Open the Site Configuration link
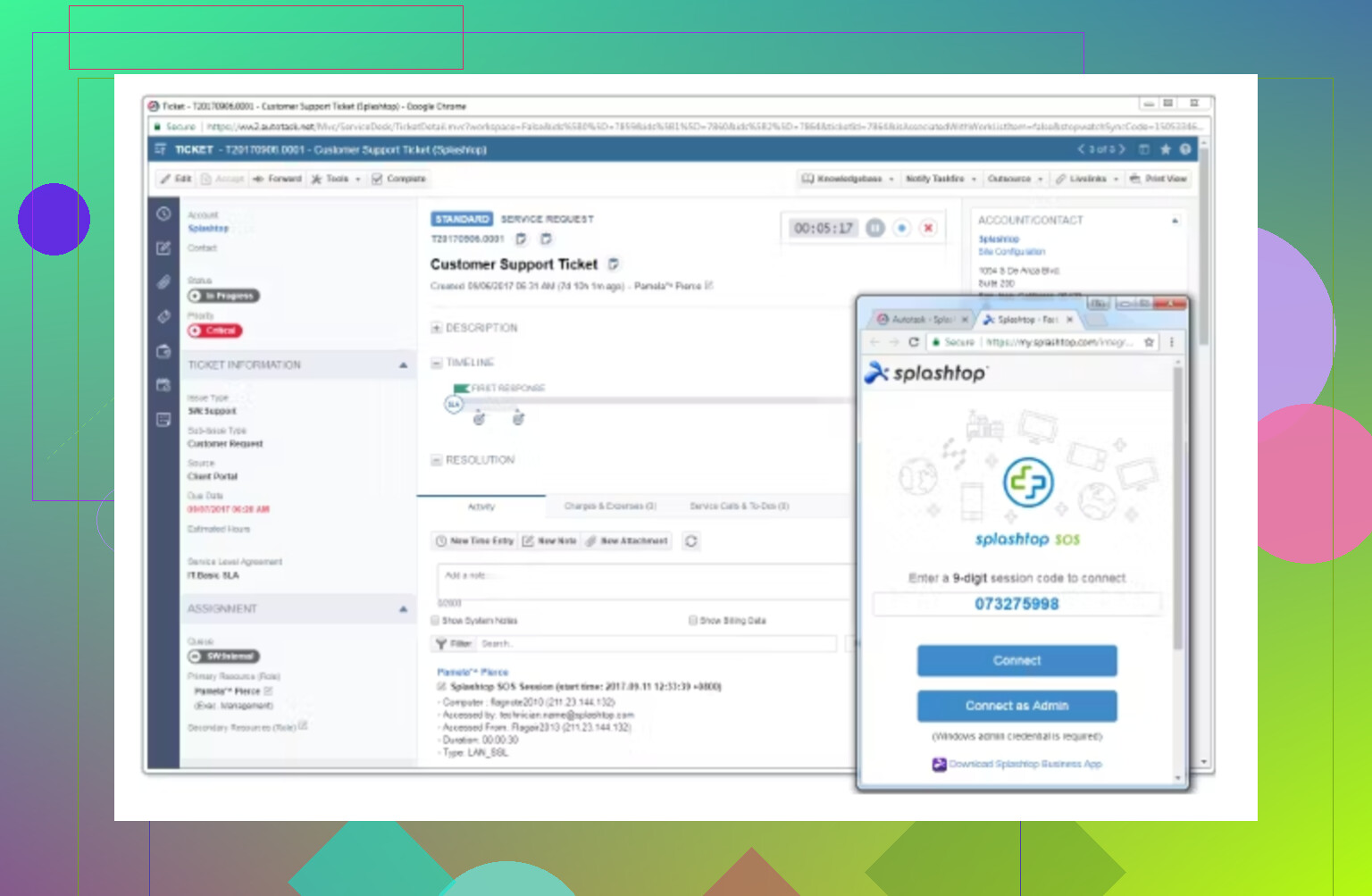Screen dimensions: 1372x896 [x=1011, y=252]
